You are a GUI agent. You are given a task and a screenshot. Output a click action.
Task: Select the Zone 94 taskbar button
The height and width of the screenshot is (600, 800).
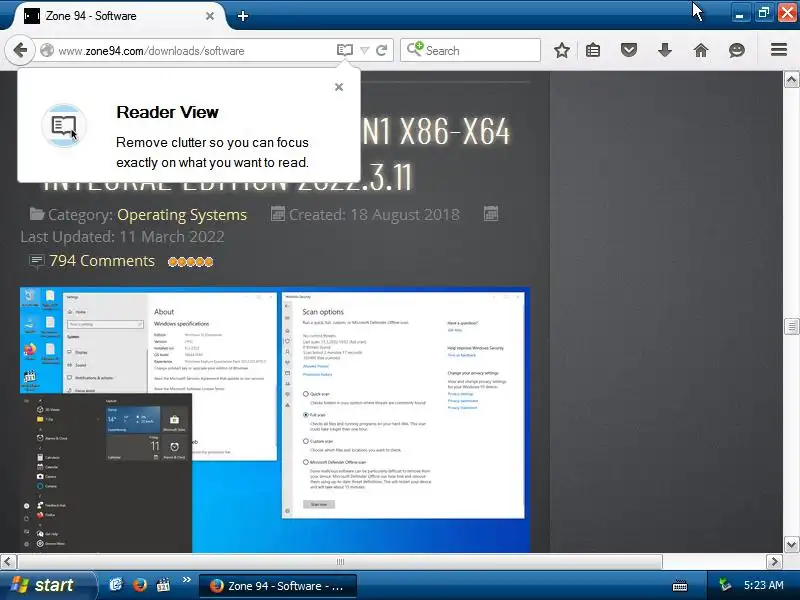click(277, 586)
